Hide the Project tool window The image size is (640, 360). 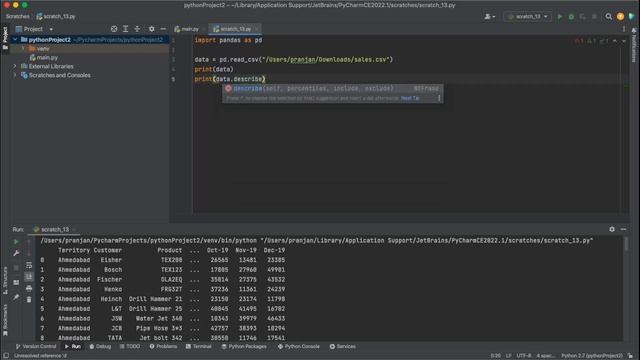coord(163,29)
